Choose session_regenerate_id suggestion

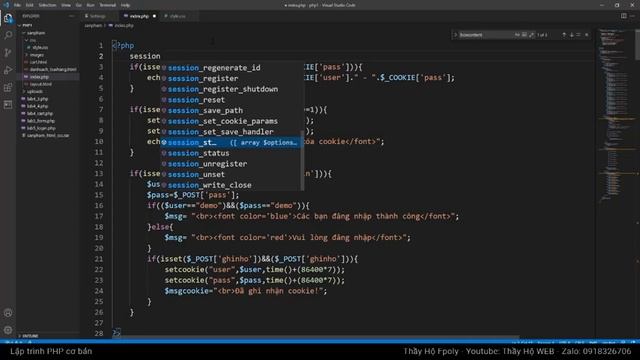coord(231,68)
